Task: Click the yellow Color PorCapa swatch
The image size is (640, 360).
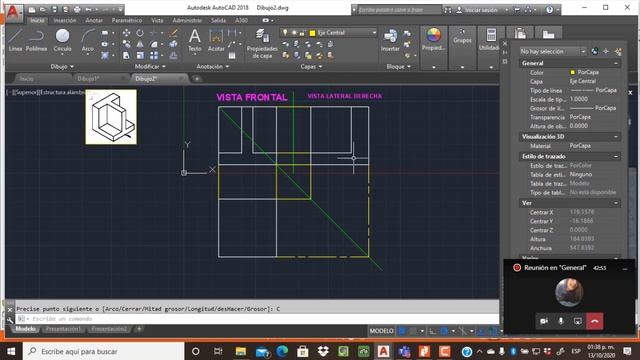Action: pyautogui.click(x=572, y=72)
